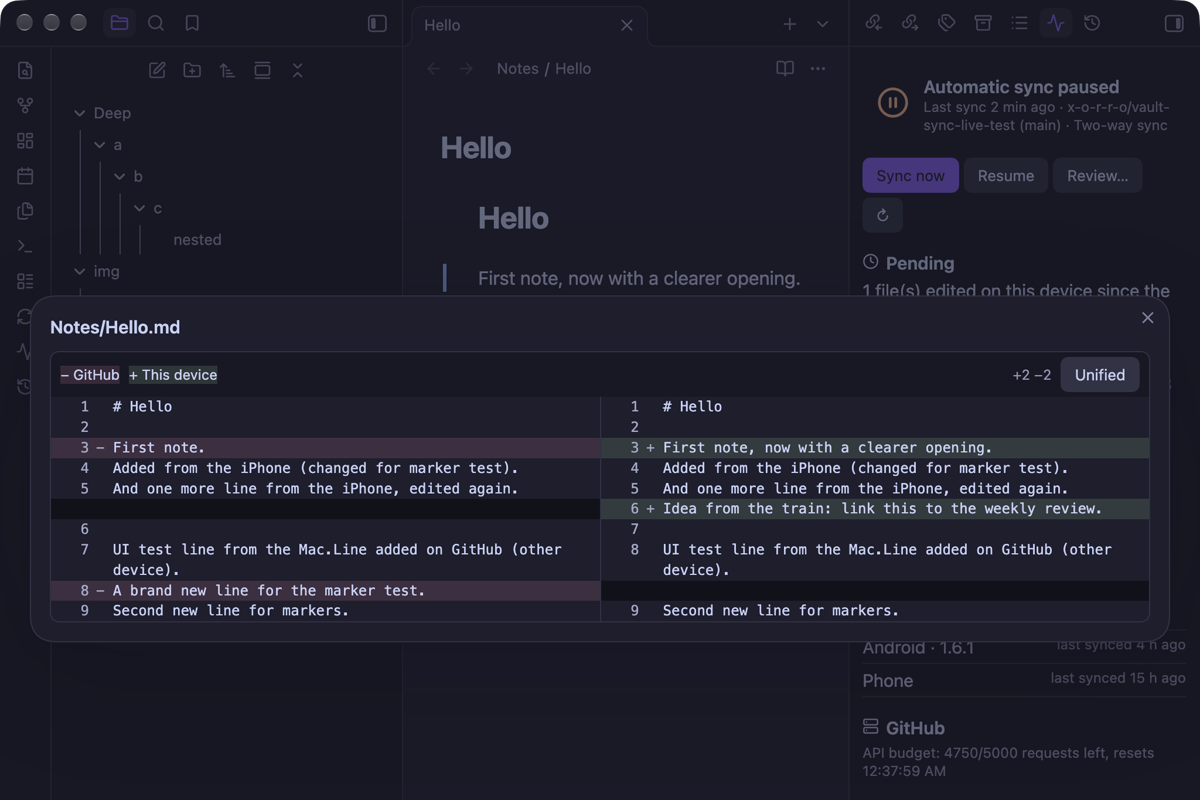
Task: Open graph view from the ribbon
Action: click(25, 105)
